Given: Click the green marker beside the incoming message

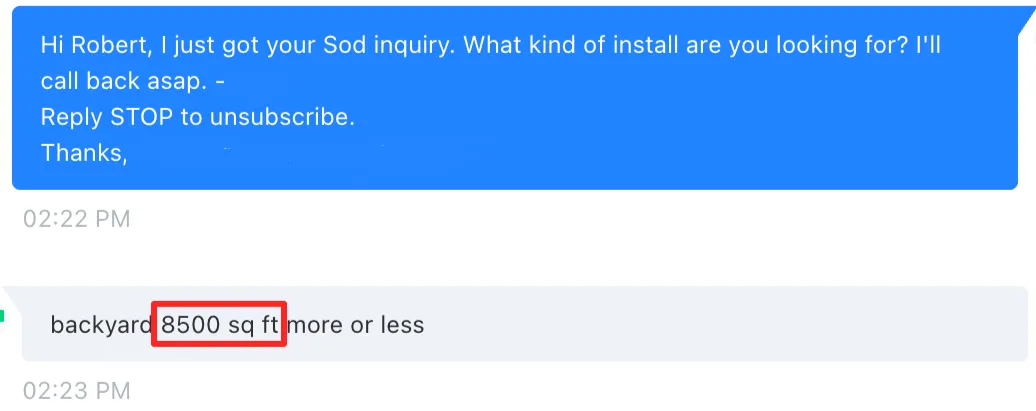Looking at the screenshot, I should point(3,317).
